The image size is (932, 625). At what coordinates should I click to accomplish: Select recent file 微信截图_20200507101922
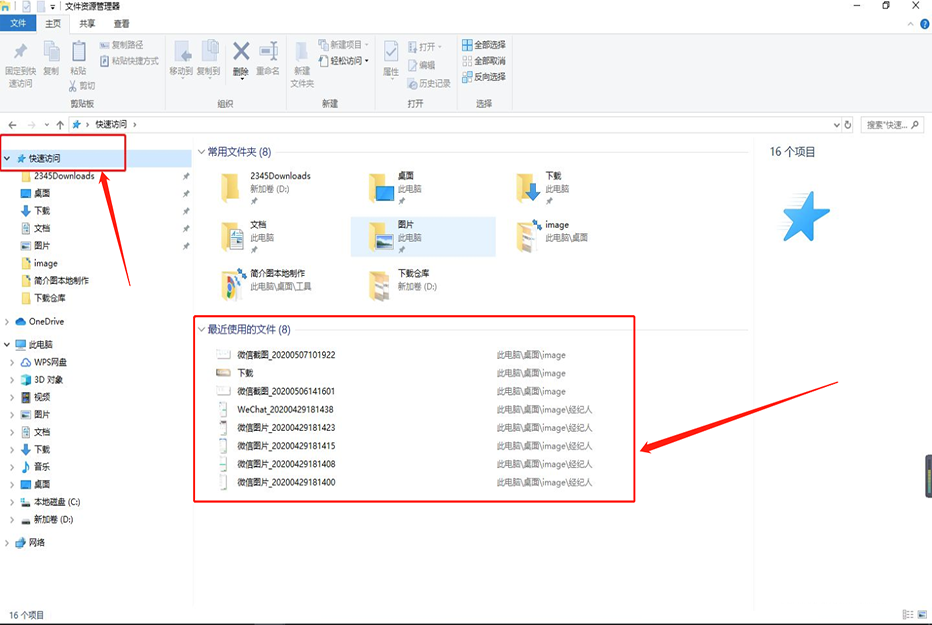[x=286, y=355]
